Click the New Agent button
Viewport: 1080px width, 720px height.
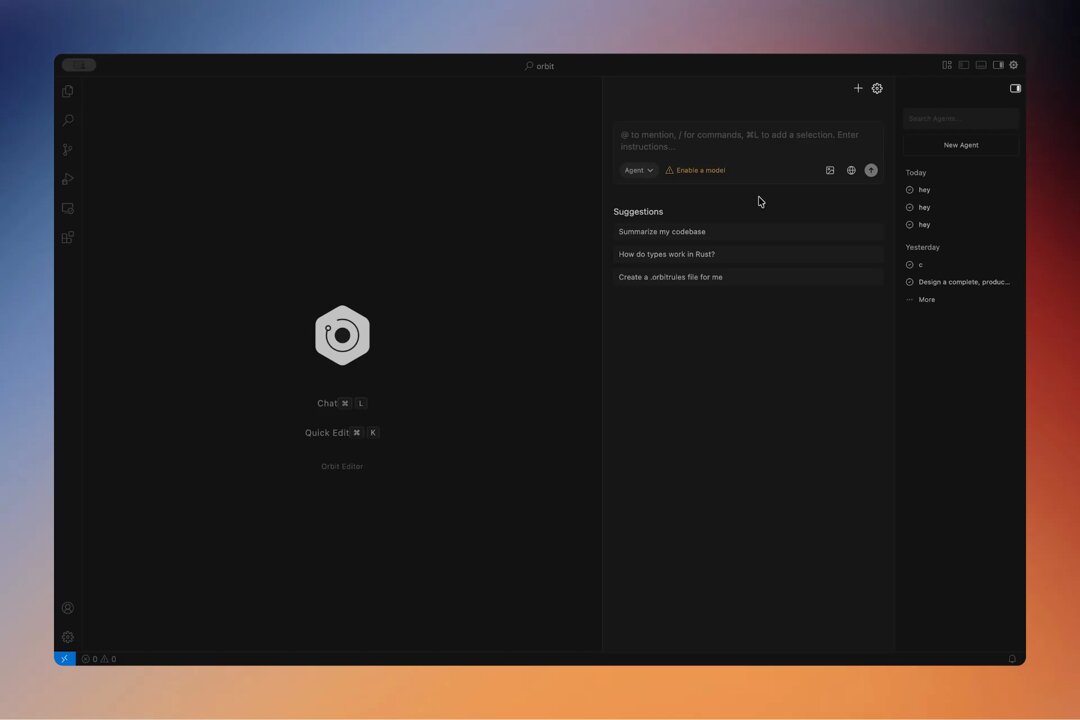point(961,145)
